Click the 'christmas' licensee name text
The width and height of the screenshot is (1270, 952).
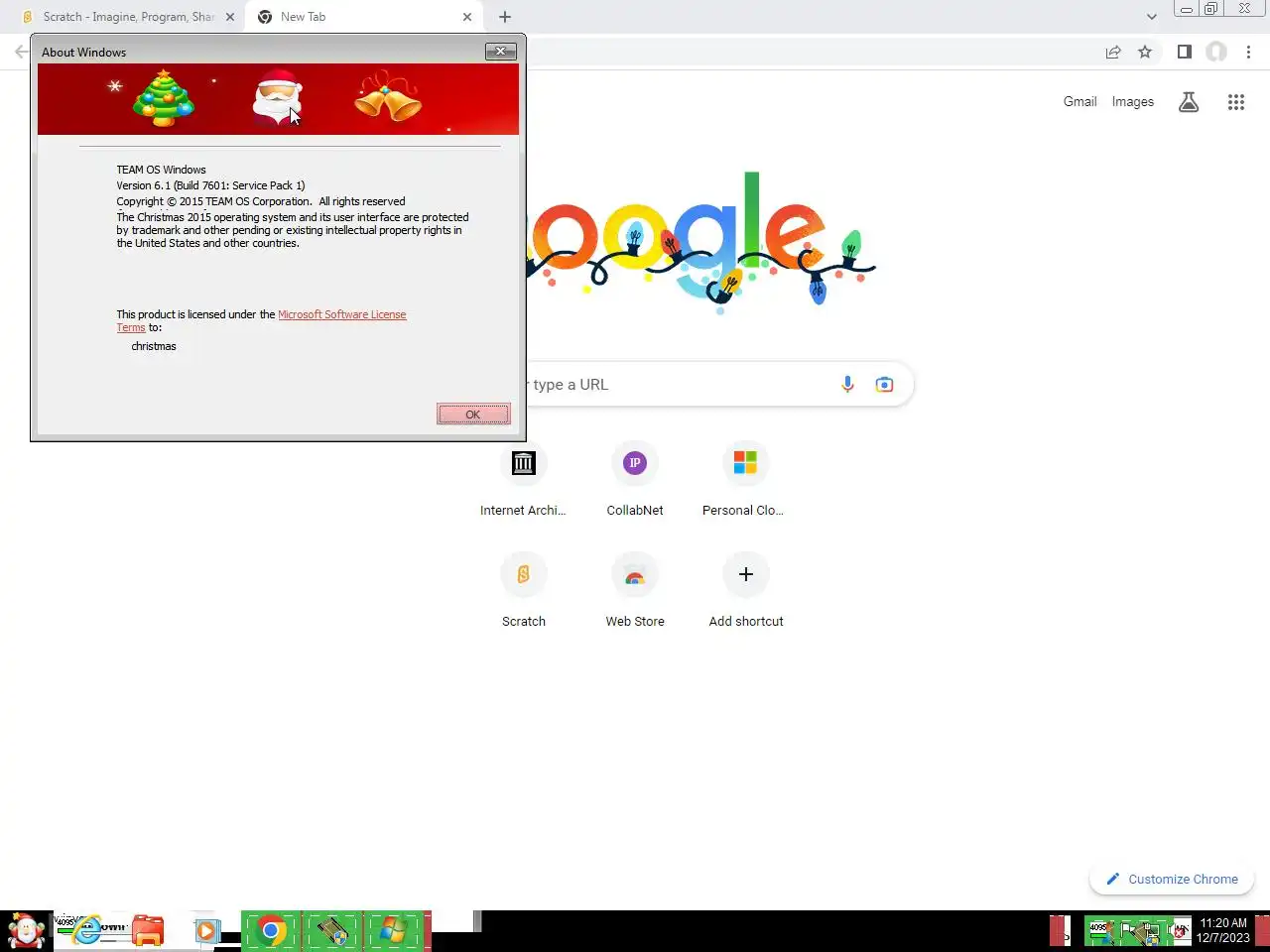click(154, 346)
